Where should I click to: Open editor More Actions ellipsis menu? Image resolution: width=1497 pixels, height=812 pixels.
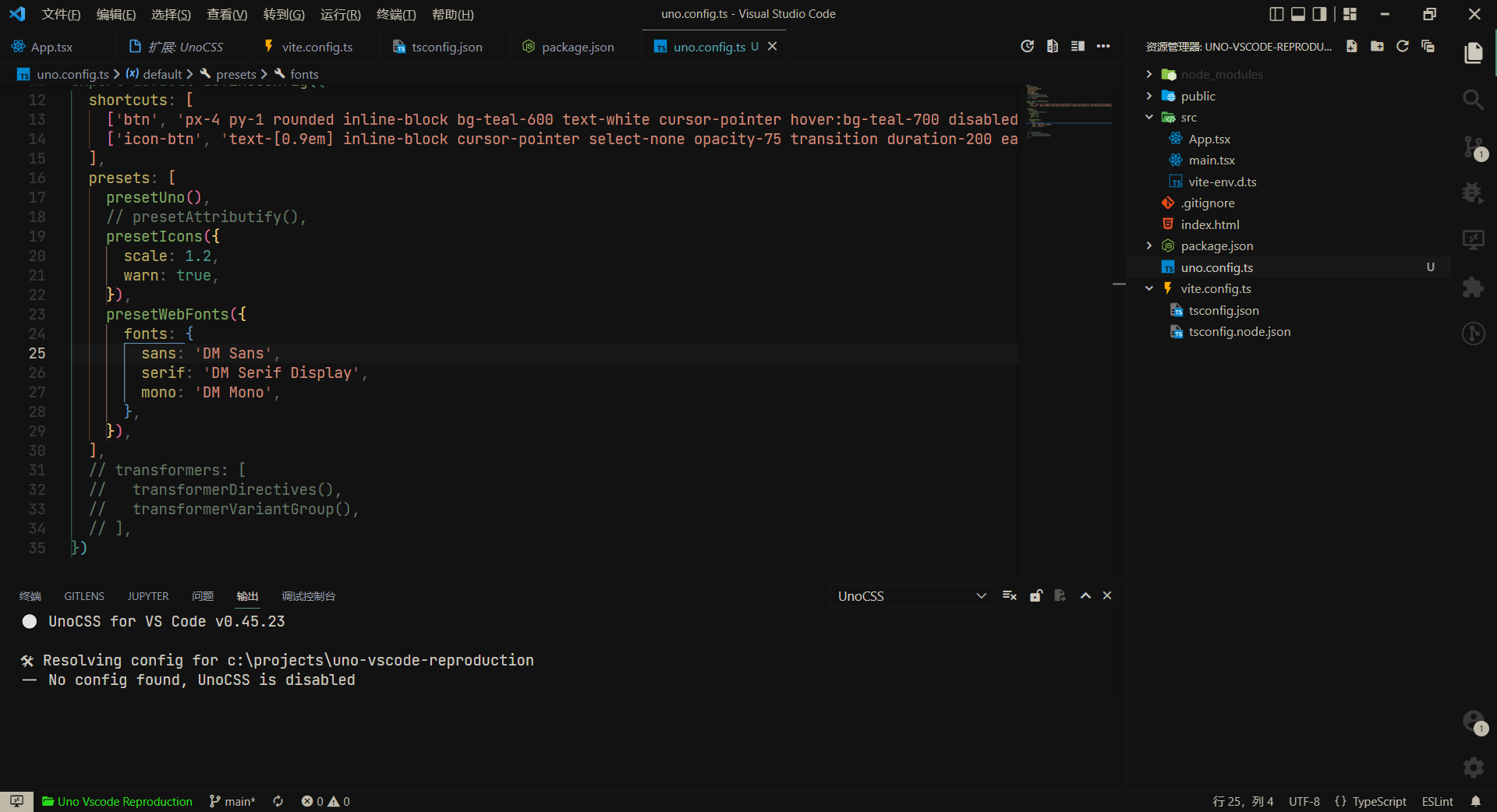pyautogui.click(x=1103, y=47)
